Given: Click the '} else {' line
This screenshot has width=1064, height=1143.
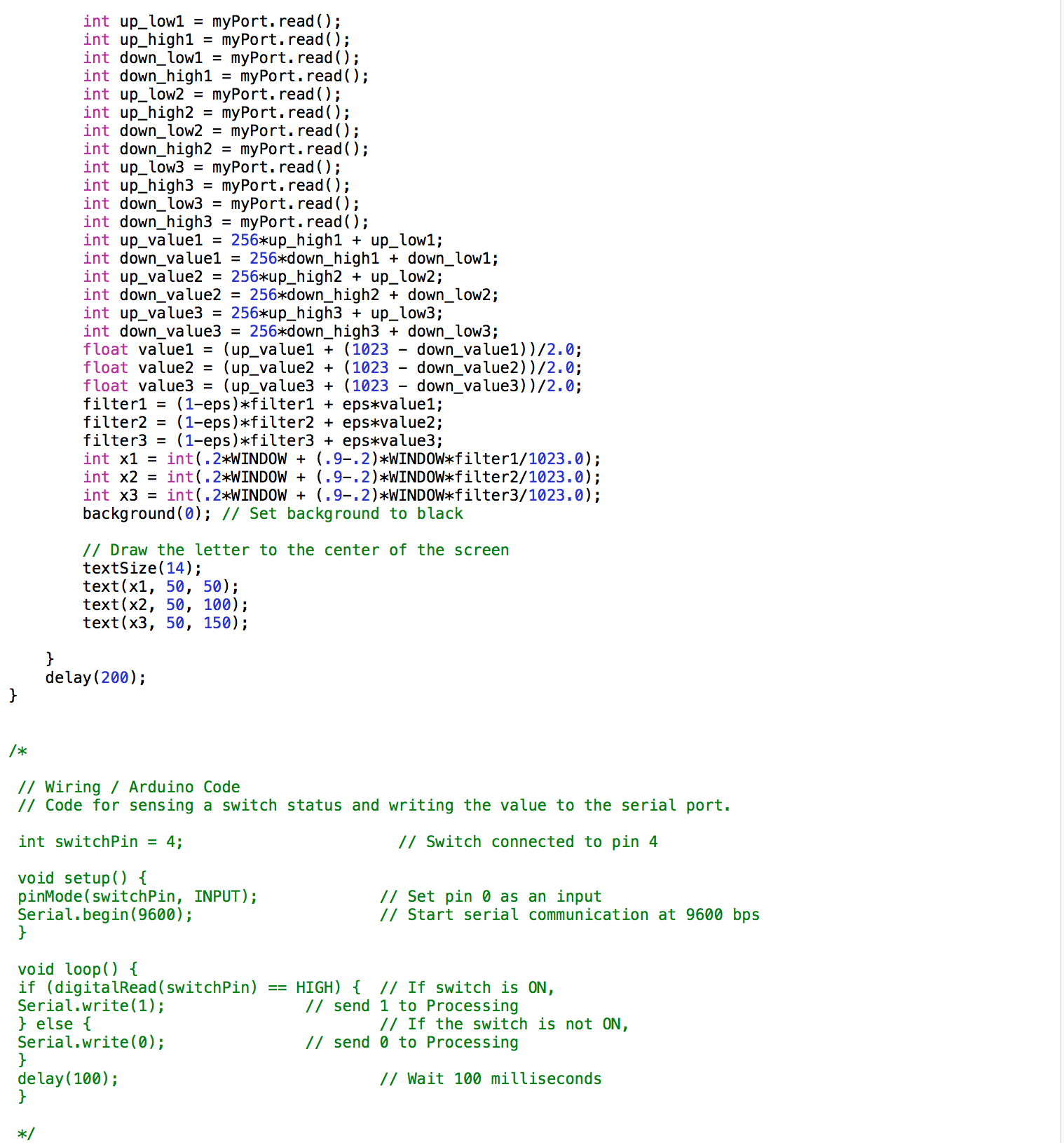Looking at the screenshot, I should coord(55,1024).
